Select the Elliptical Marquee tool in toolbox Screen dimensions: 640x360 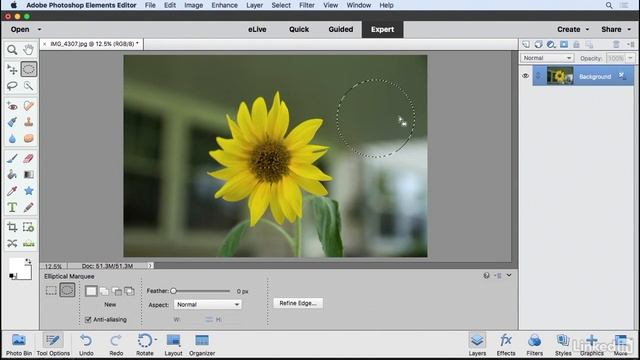tap(29, 69)
